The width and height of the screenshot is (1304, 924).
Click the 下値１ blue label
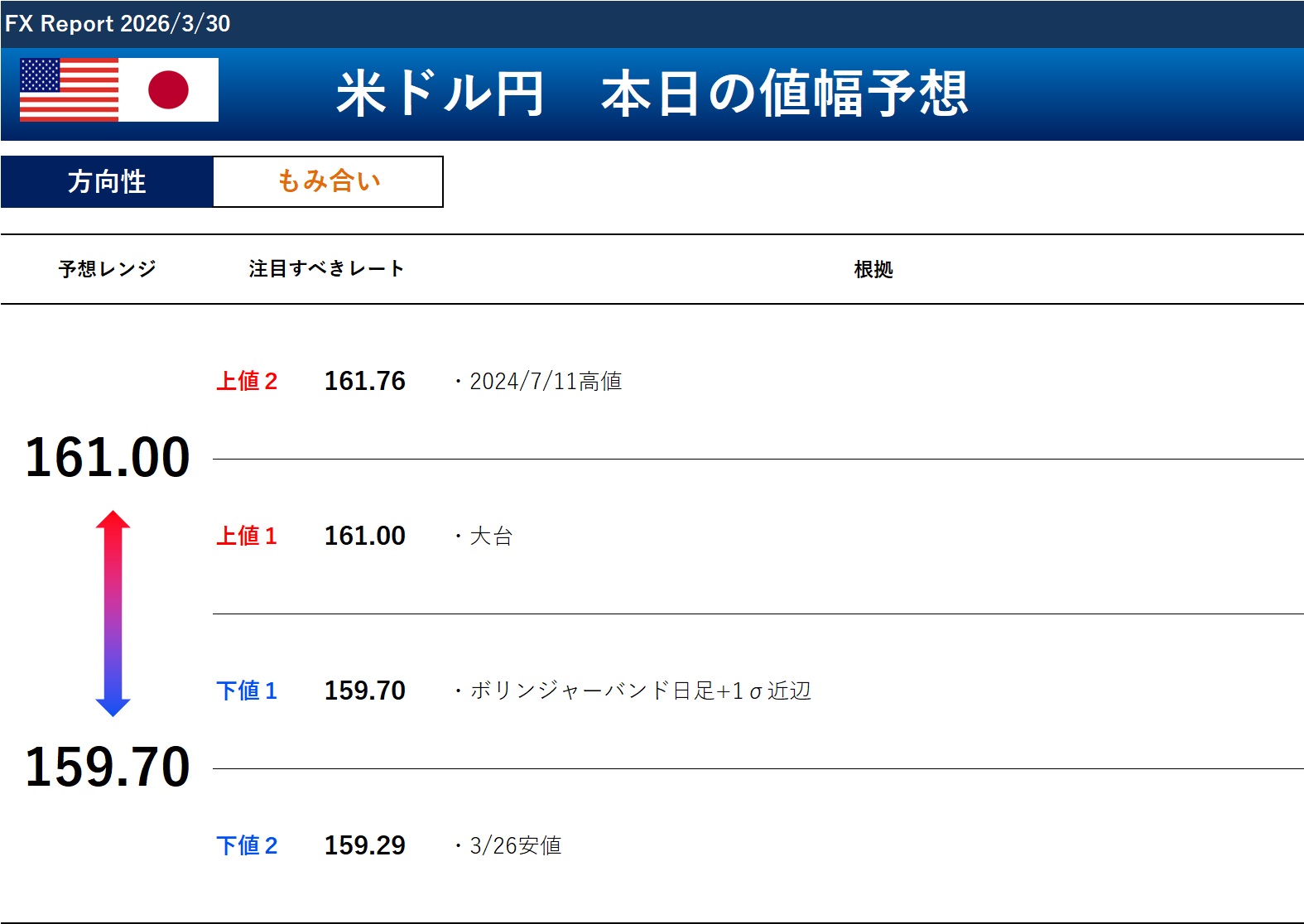[247, 691]
